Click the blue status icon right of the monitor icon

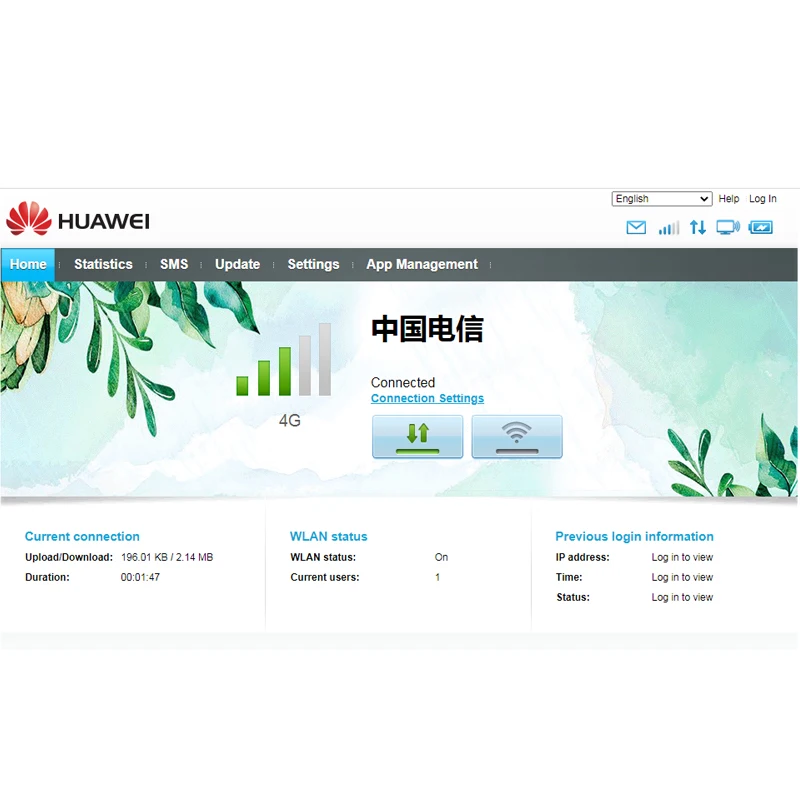760,228
